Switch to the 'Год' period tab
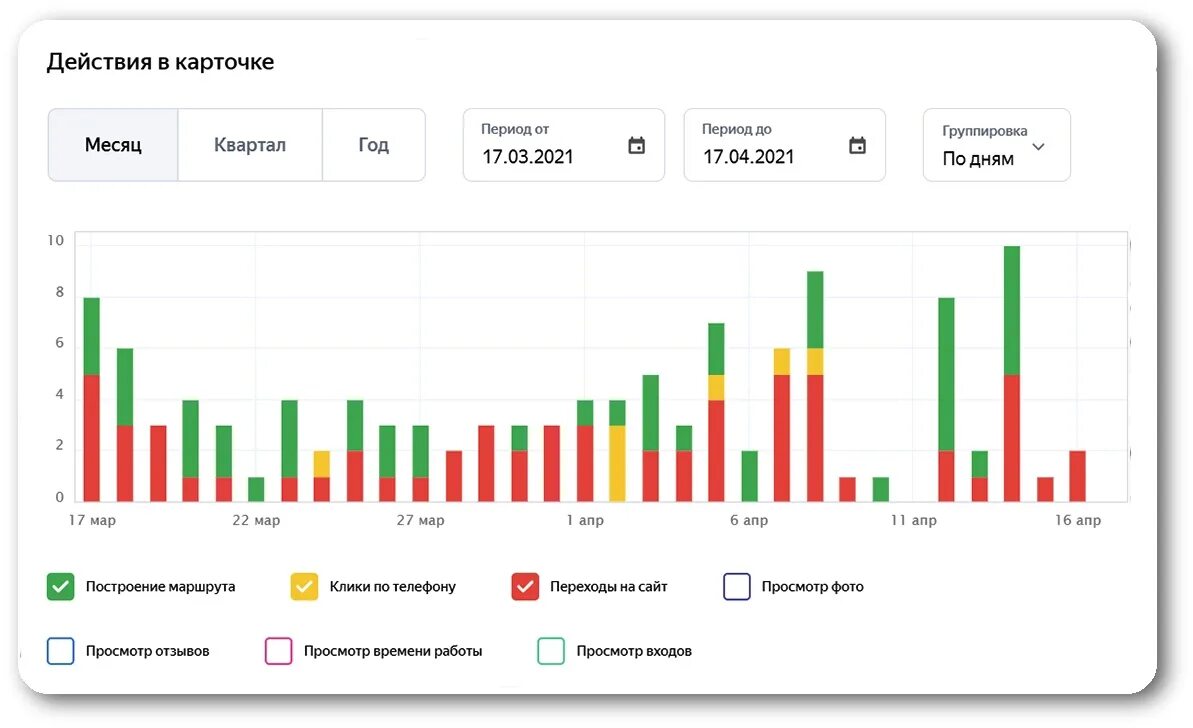 click(x=374, y=145)
